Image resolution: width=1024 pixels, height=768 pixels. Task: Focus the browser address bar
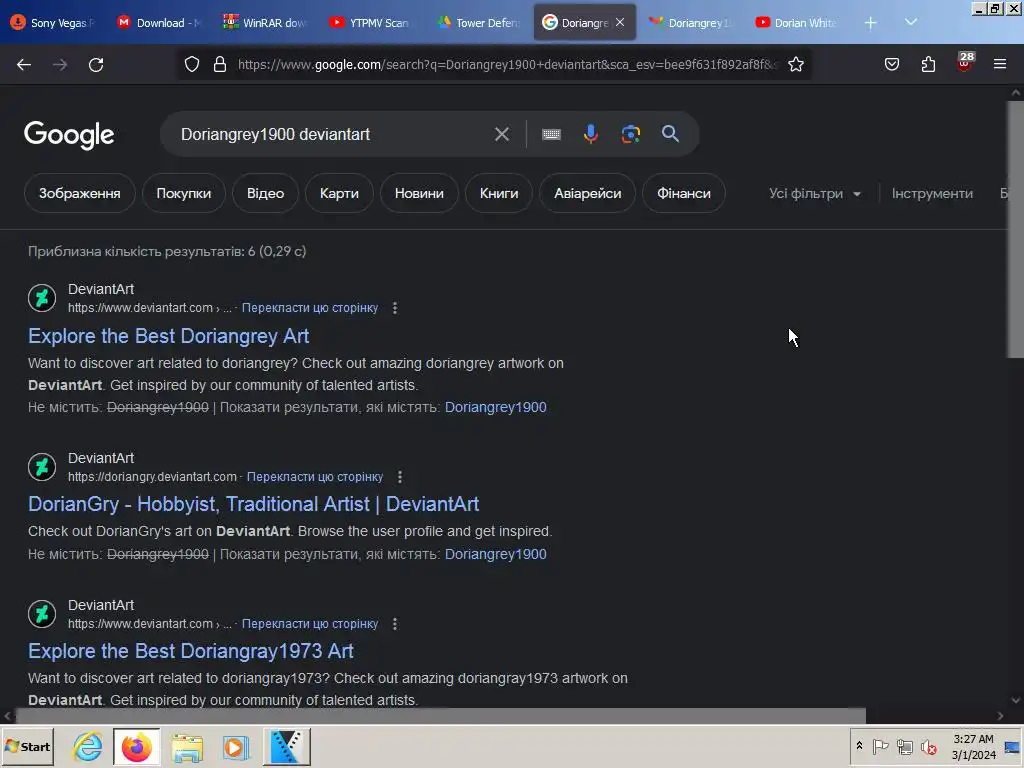[x=507, y=64]
